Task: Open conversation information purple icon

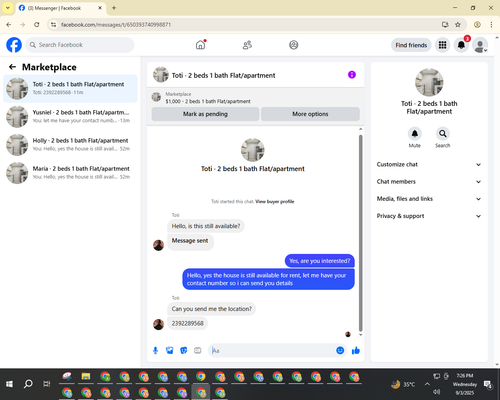Action: click(x=352, y=75)
